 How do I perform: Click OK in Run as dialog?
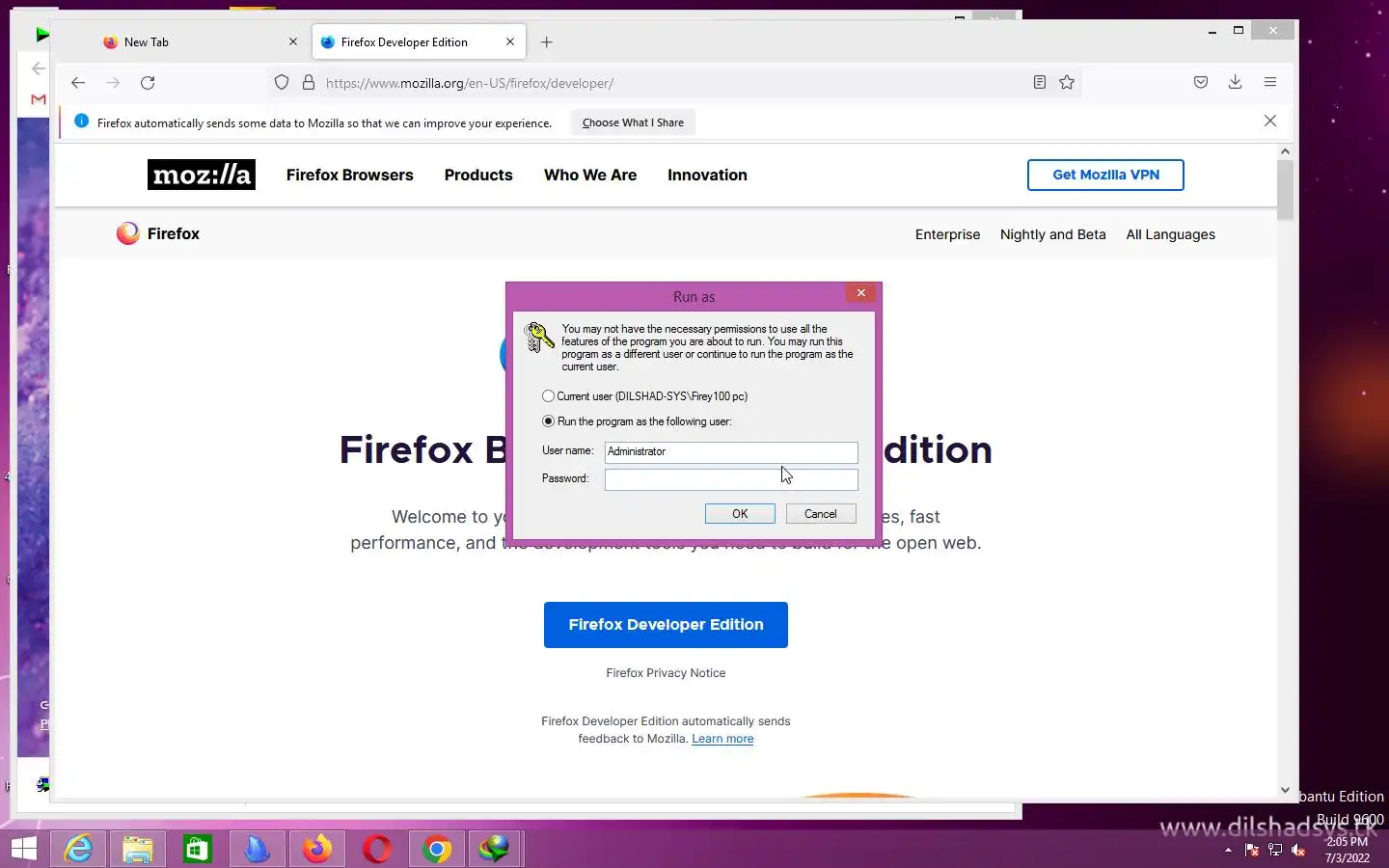[740, 514]
